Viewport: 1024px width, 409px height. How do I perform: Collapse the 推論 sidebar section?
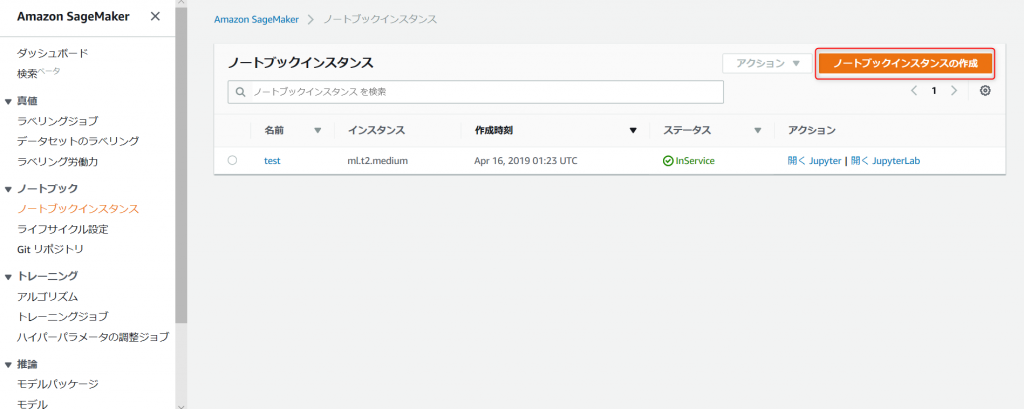(x=8, y=364)
